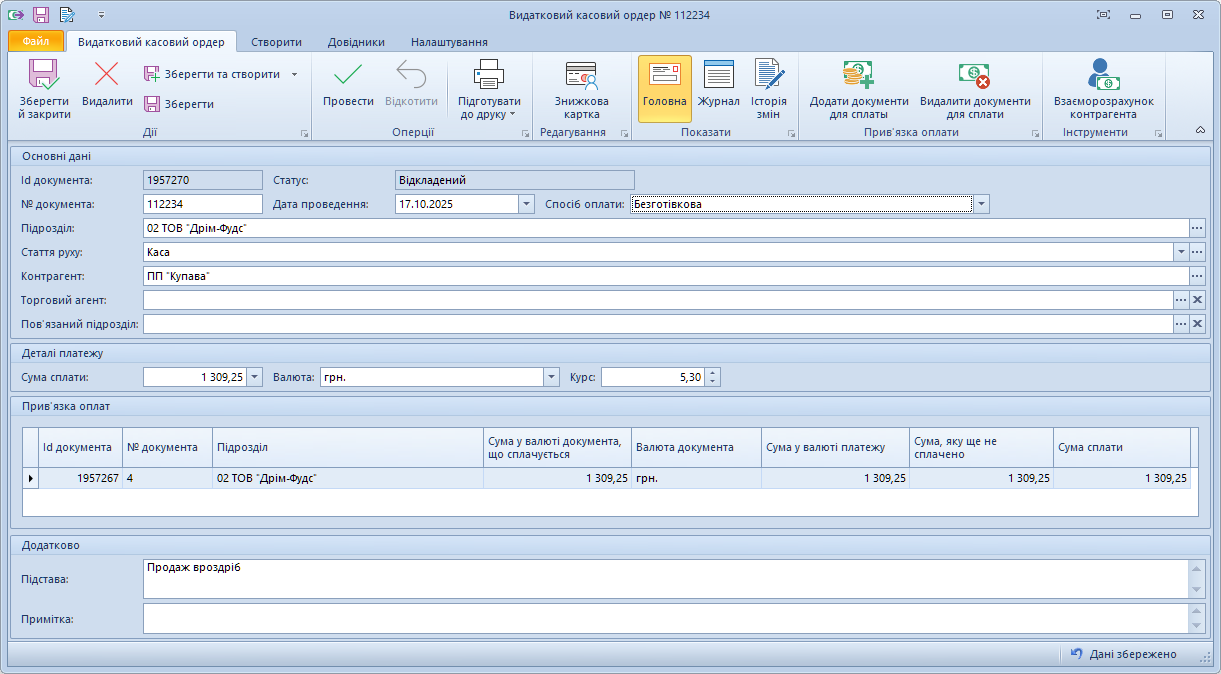Click the 'Зберегти та створити' button
The height and width of the screenshot is (674, 1221).
click(212, 74)
